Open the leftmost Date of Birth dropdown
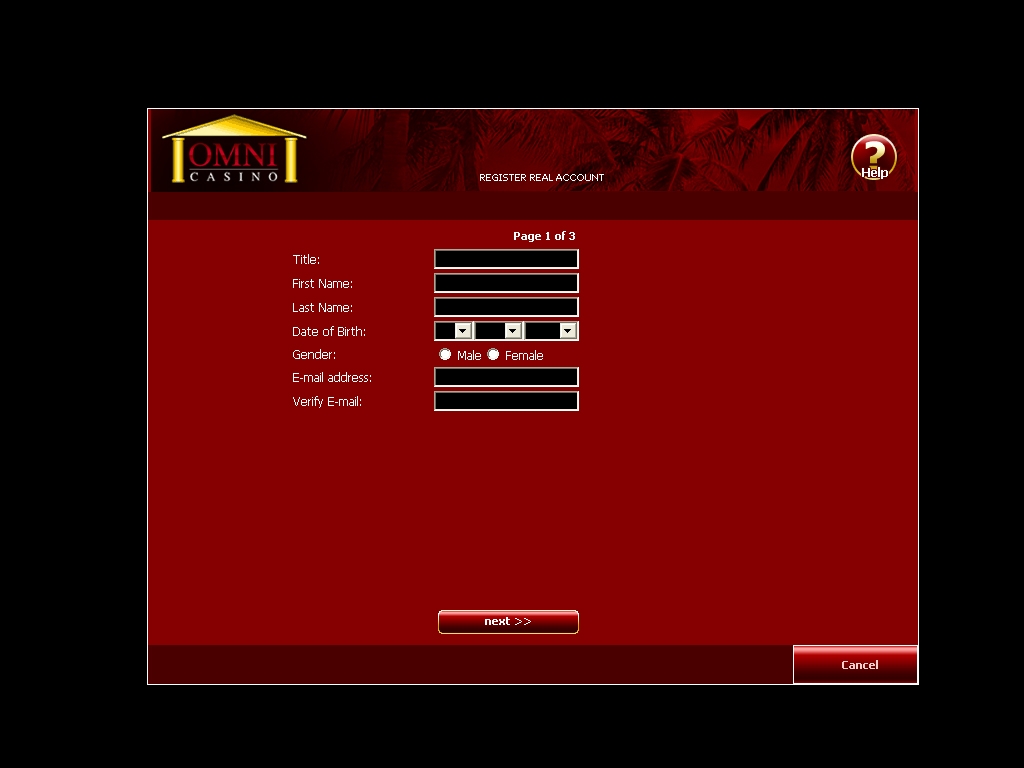The width and height of the screenshot is (1024, 768). (x=453, y=331)
